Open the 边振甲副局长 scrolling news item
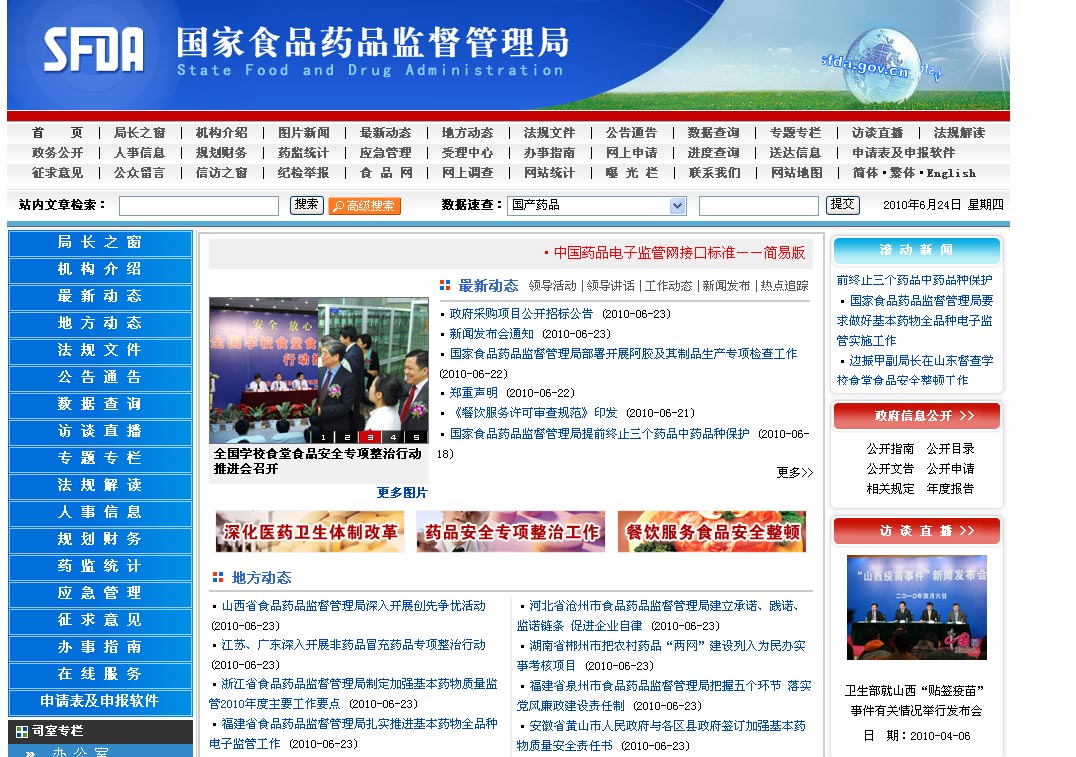1076x757 pixels. pos(915,371)
